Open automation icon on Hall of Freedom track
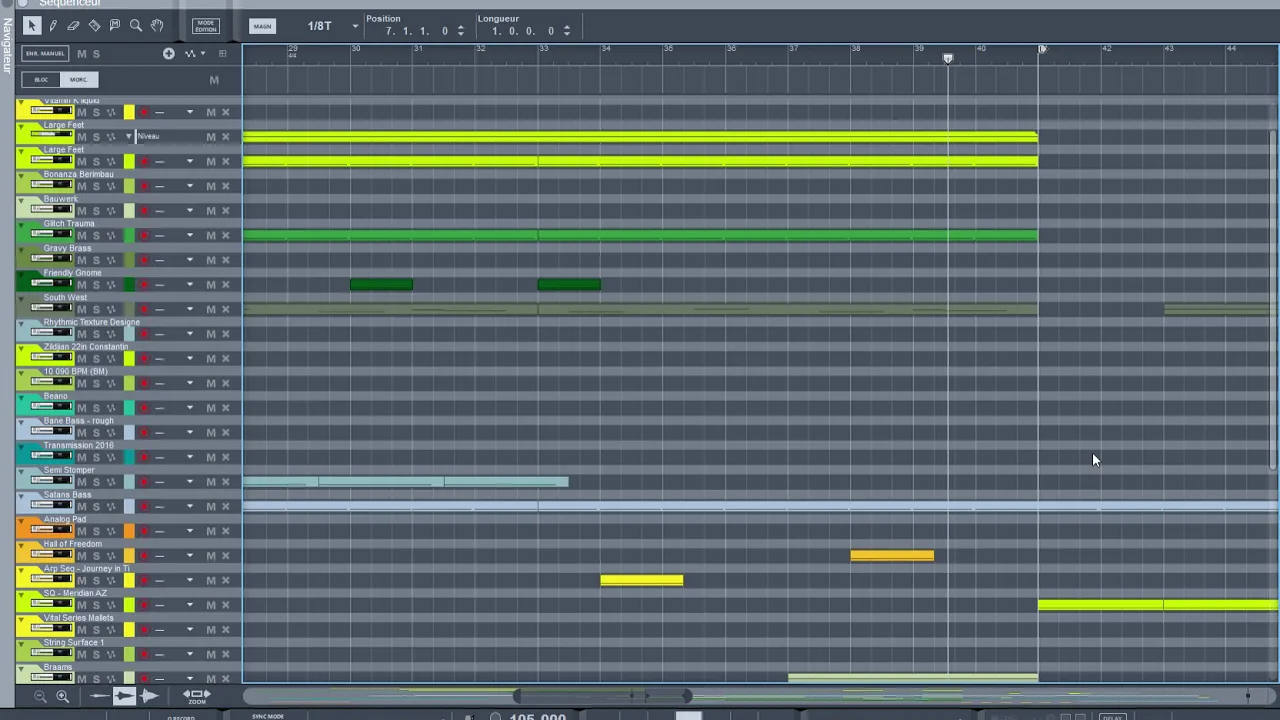This screenshot has width=1280, height=720. [x=111, y=556]
